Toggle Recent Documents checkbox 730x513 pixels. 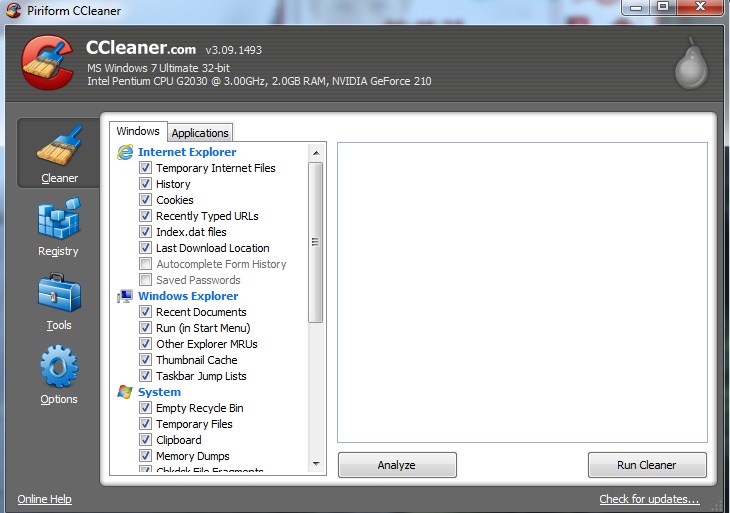(x=146, y=311)
